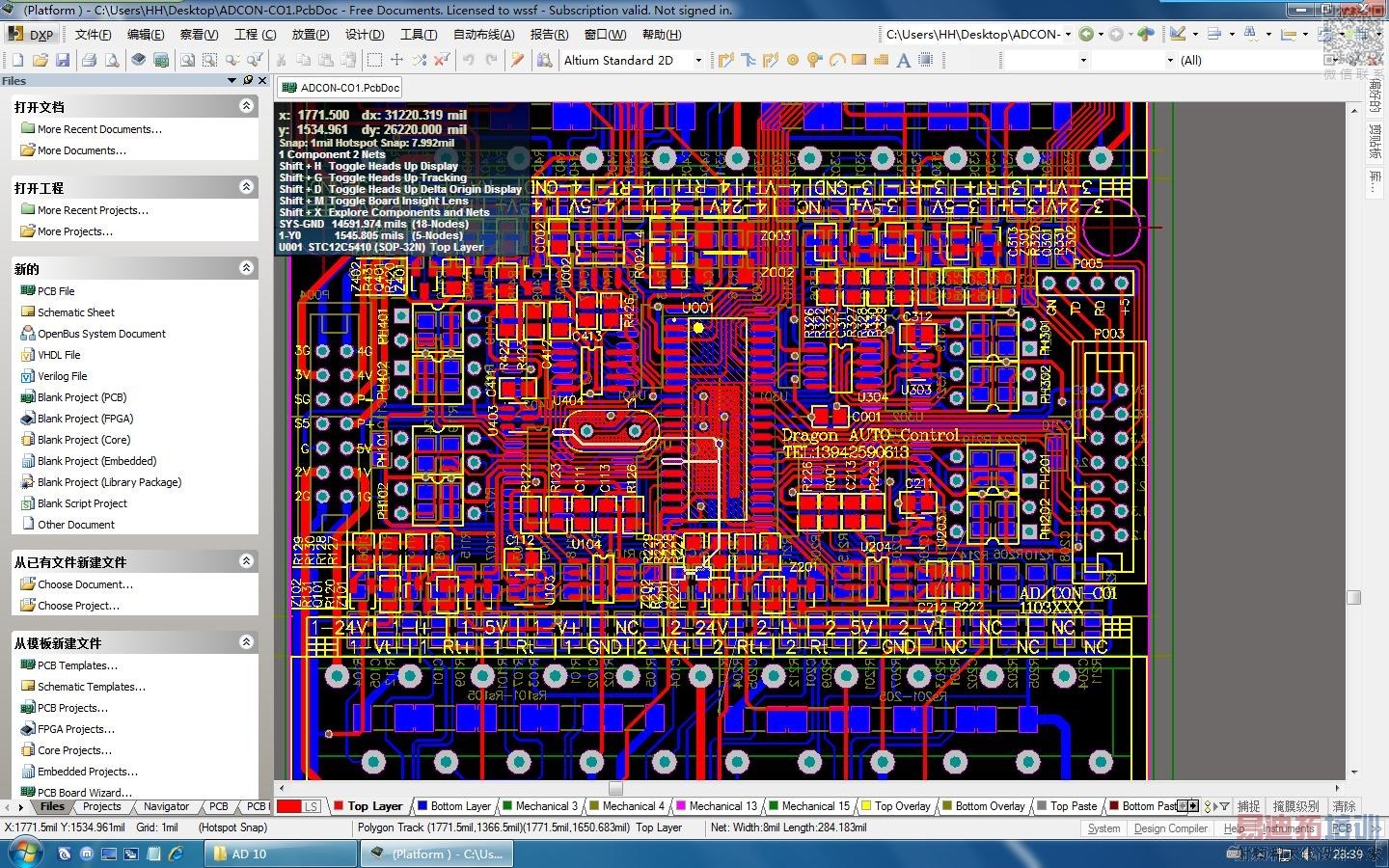The height and width of the screenshot is (868, 1389).
Task: Collapse the 打开文档 section
Action: coord(247,106)
